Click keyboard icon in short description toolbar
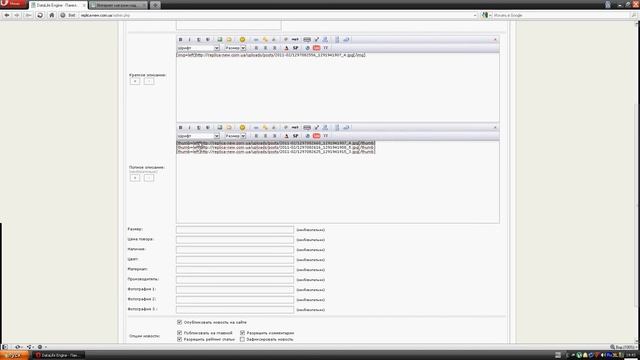The width and height of the screenshot is (640, 360). [307, 40]
